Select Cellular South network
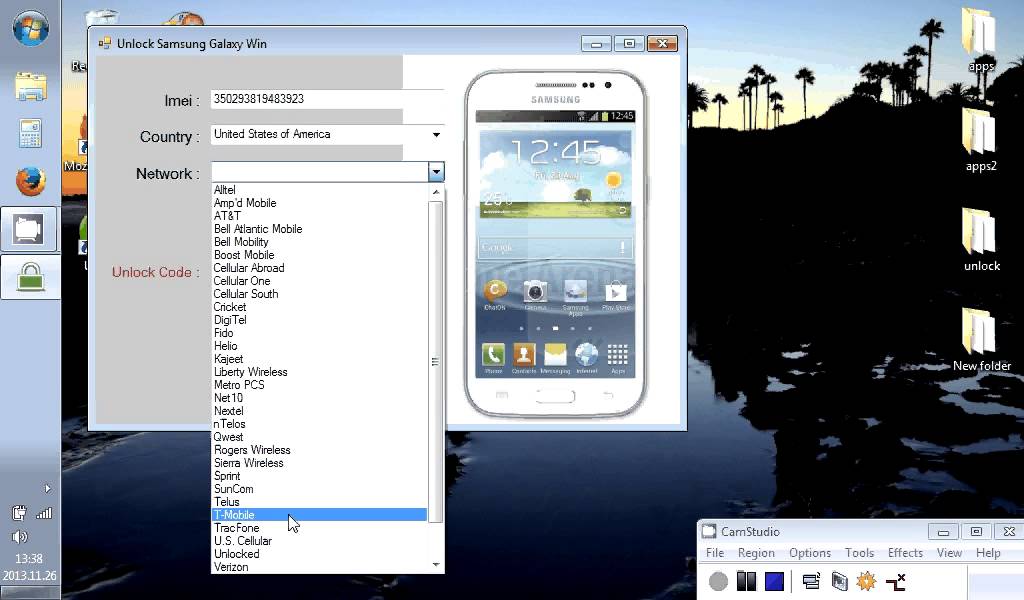 click(x=320, y=294)
